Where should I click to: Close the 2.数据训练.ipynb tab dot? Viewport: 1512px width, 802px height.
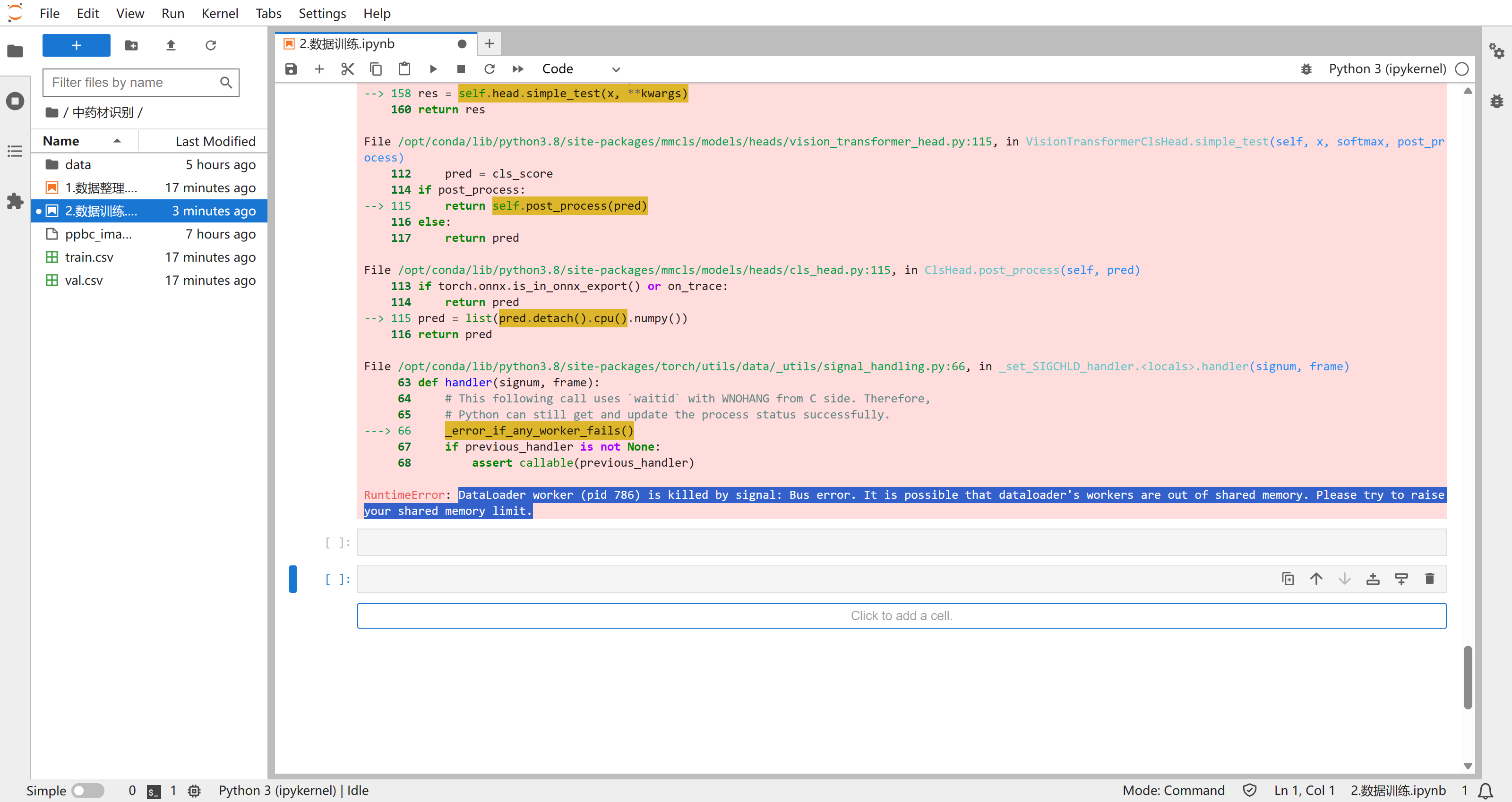tap(462, 44)
